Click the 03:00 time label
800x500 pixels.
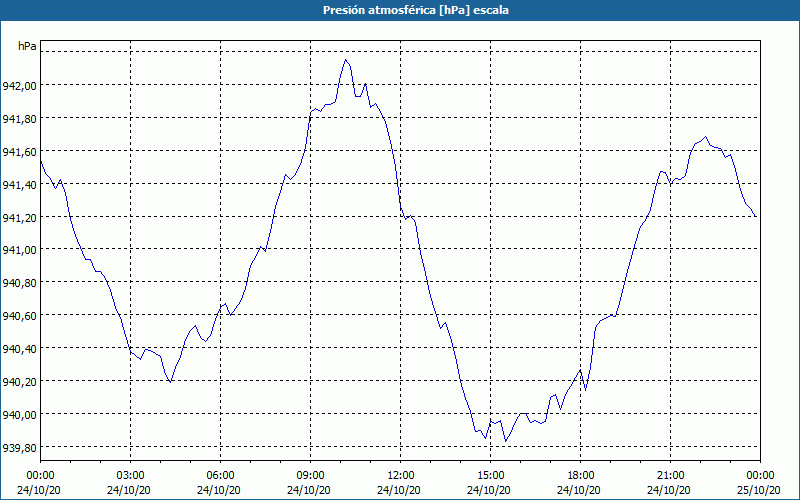[x=131, y=476]
